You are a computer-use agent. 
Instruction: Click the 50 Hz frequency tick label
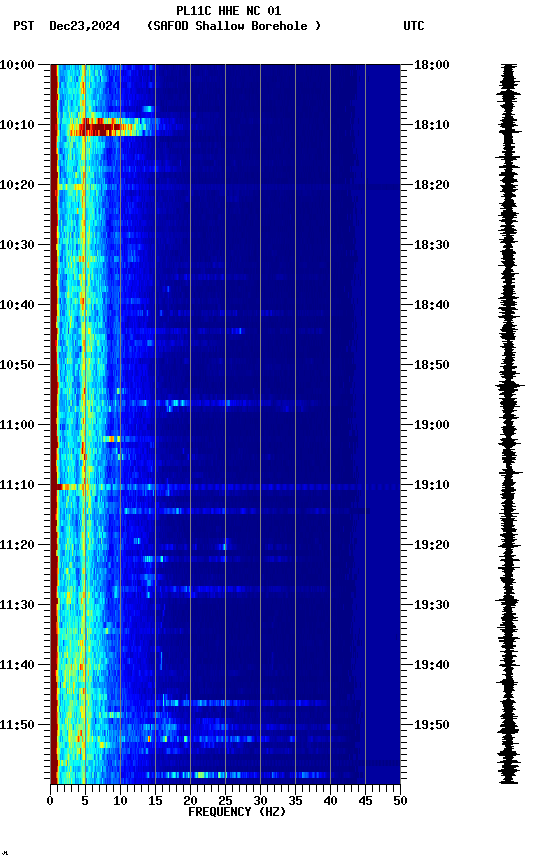pos(401,802)
